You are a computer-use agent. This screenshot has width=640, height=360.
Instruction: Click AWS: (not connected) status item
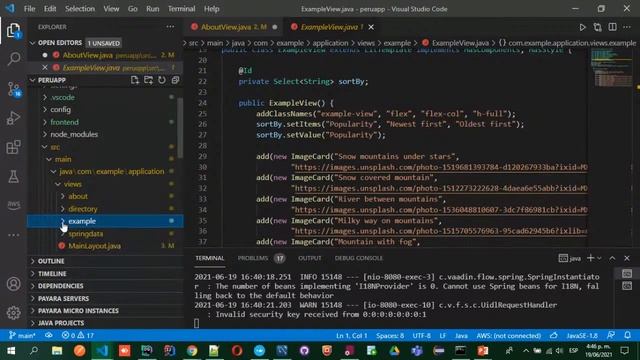pyautogui.click(x=509, y=336)
